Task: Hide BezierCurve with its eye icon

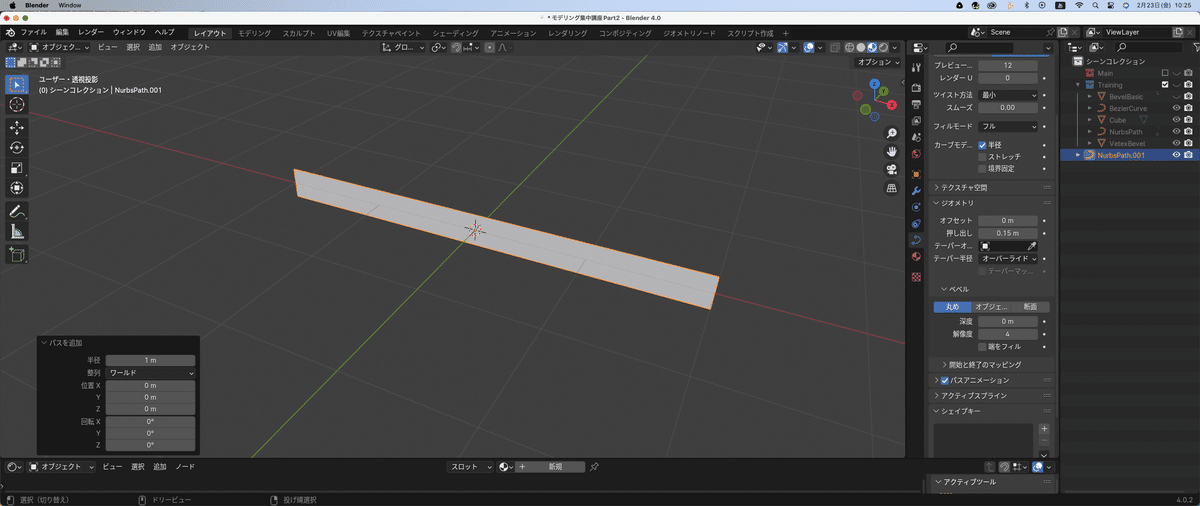Action: (1176, 108)
